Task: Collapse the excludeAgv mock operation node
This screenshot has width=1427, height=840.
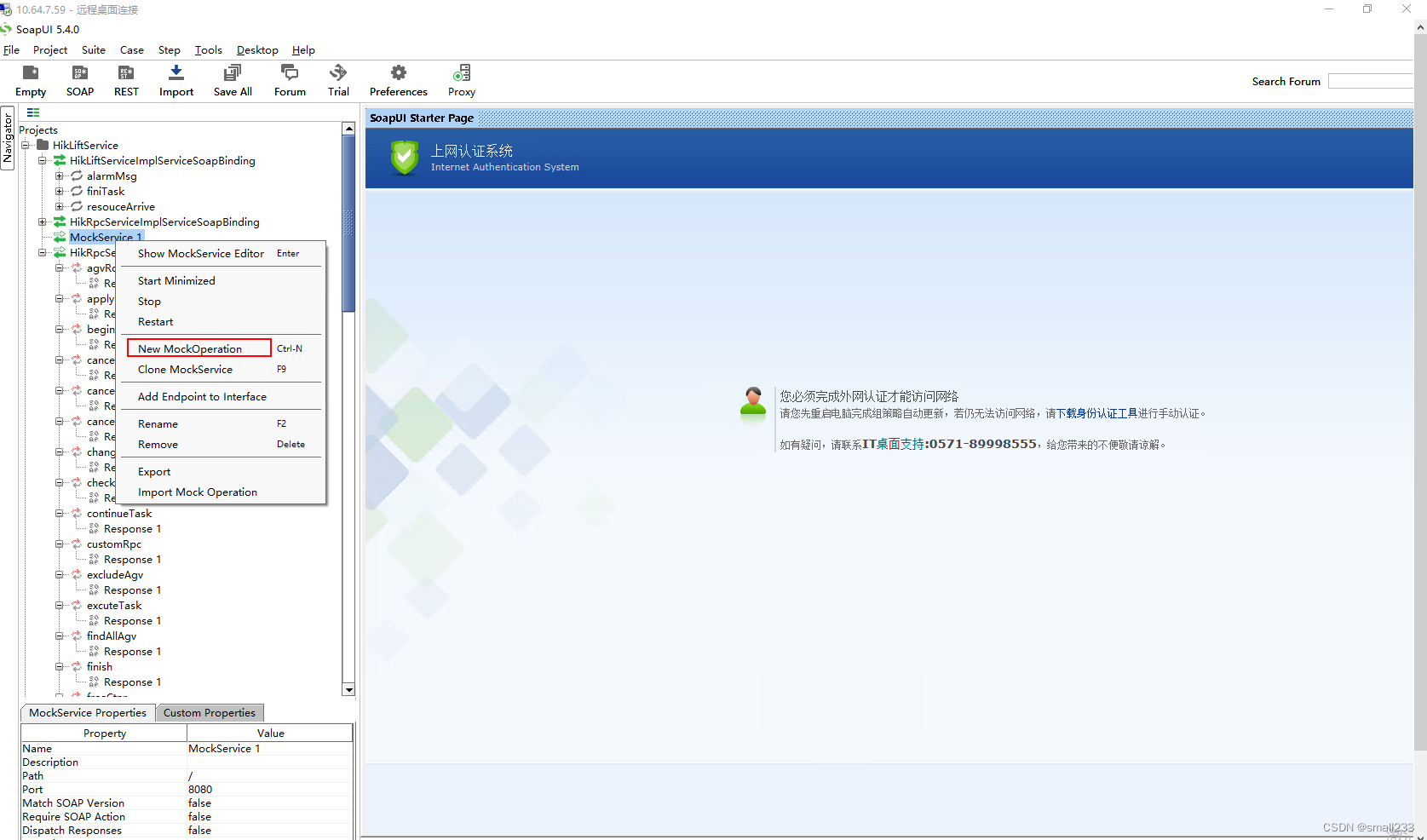Action: [60, 574]
